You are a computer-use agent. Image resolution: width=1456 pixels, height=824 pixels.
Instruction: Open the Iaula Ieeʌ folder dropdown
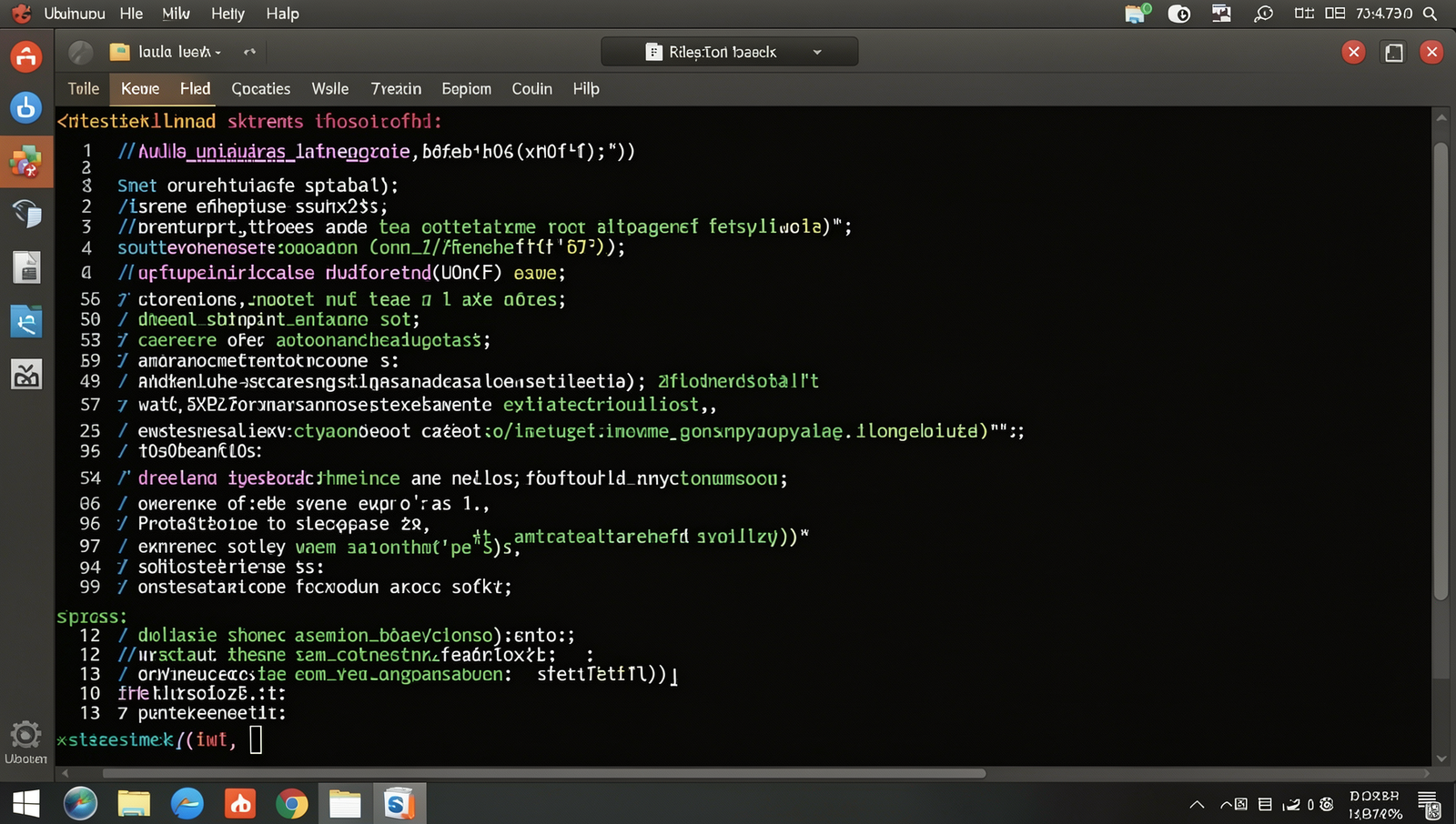pos(178,52)
